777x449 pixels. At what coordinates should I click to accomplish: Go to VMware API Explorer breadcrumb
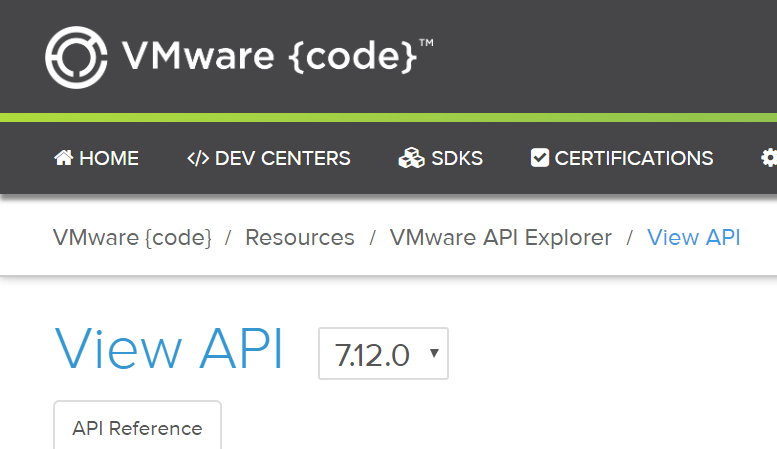[x=500, y=237]
